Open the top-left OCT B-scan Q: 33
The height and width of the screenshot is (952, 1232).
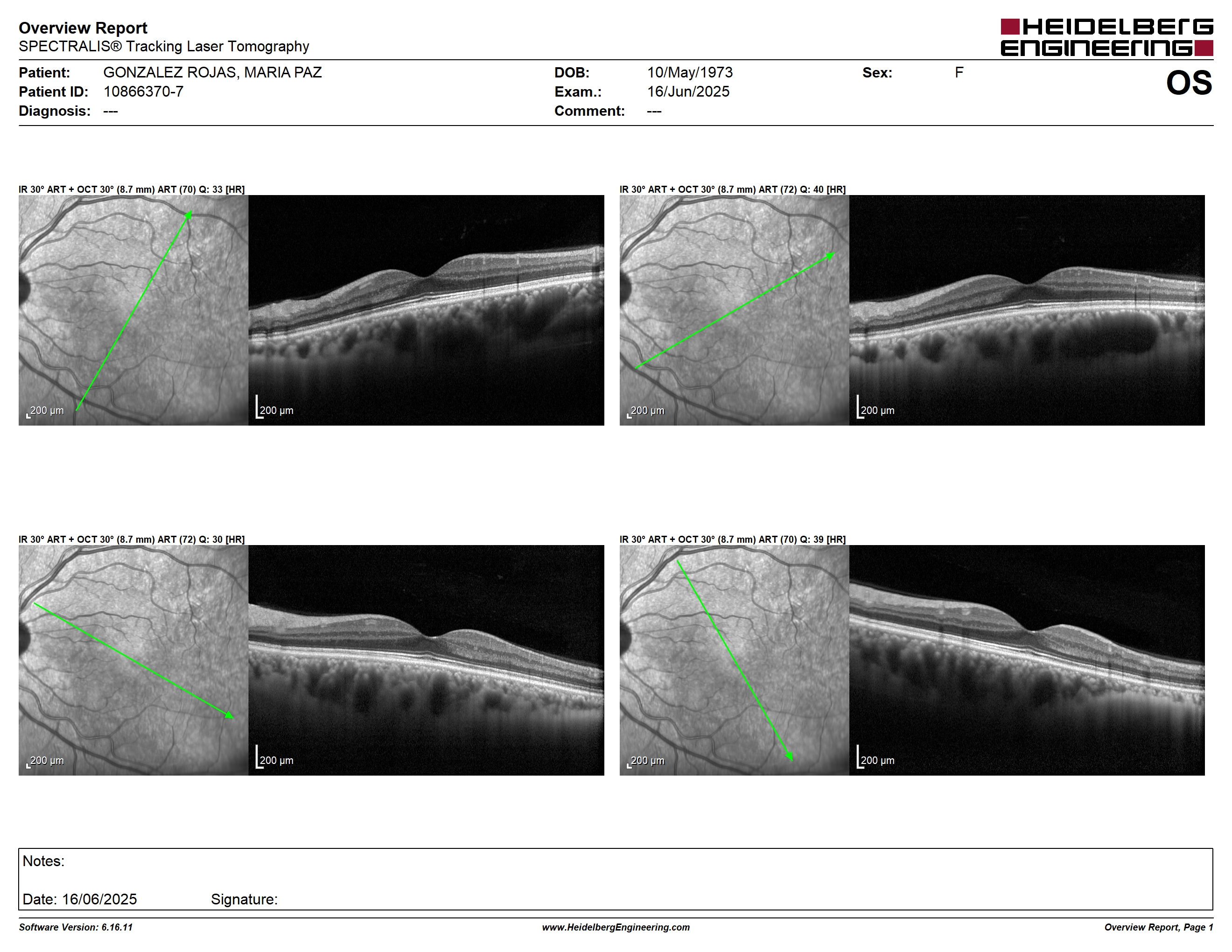click(x=426, y=310)
